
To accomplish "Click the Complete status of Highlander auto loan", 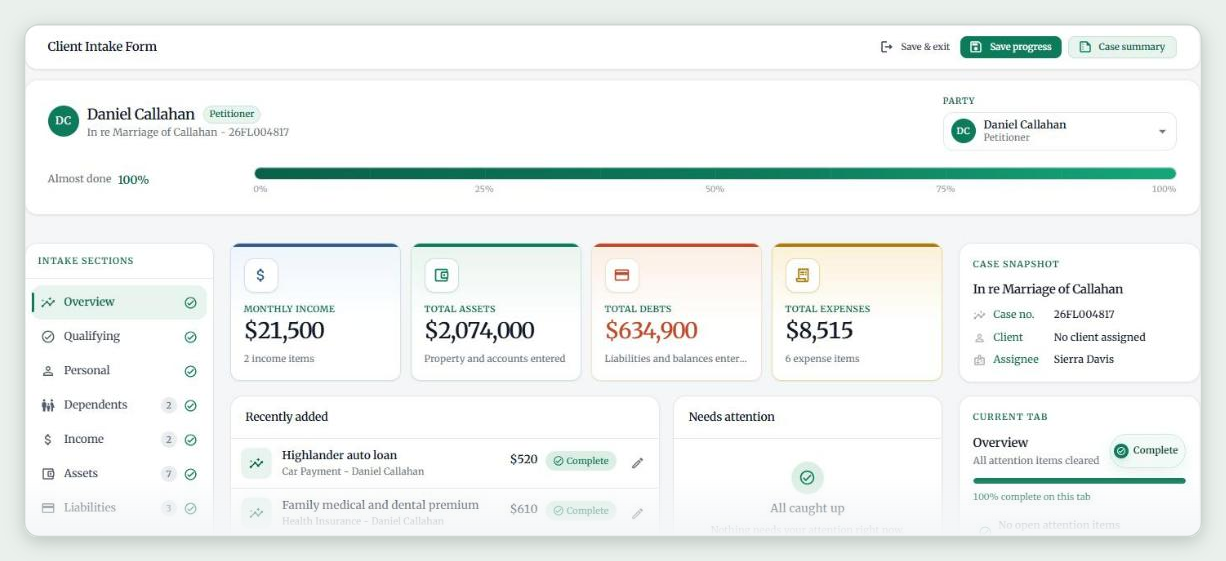I will pyautogui.click(x=581, y=461).
